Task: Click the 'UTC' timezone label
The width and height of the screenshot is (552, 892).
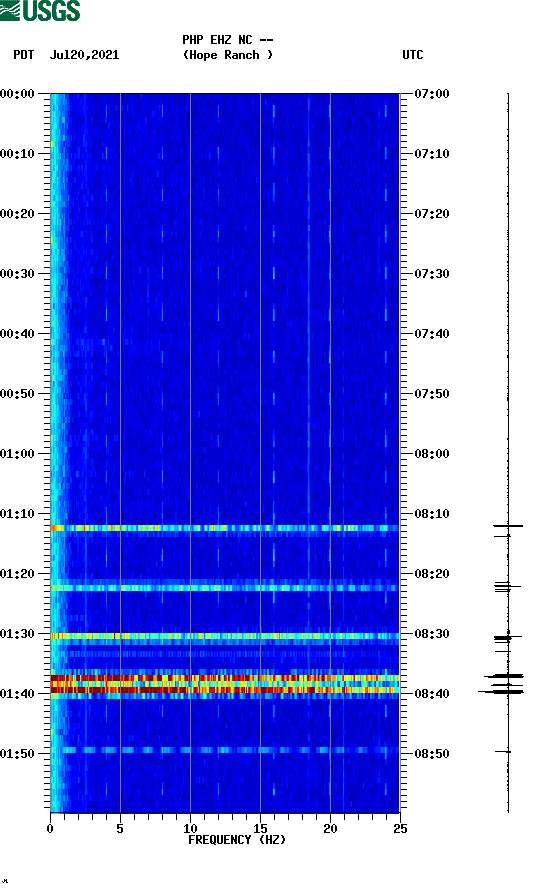Action: [413, 55]
